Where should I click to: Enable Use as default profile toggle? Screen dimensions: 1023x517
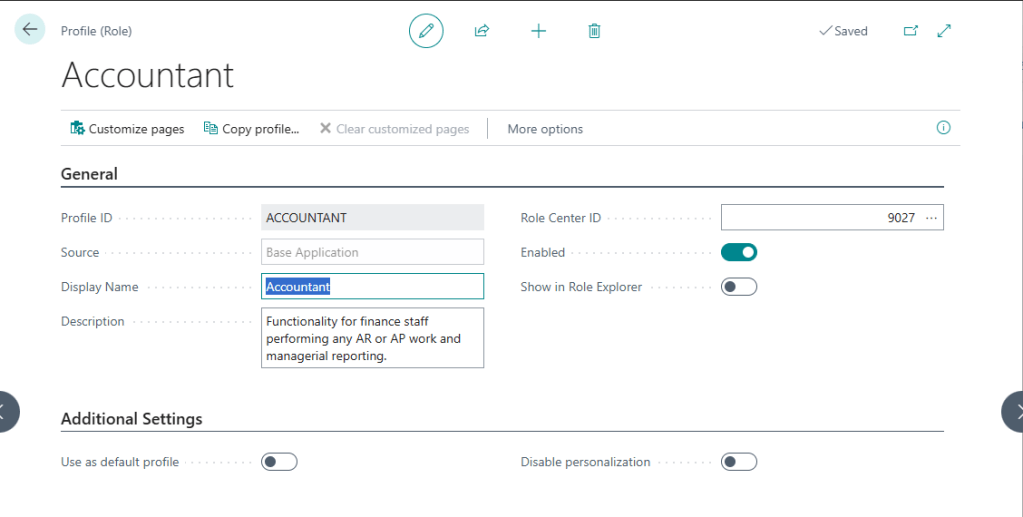tap(279, 462)
